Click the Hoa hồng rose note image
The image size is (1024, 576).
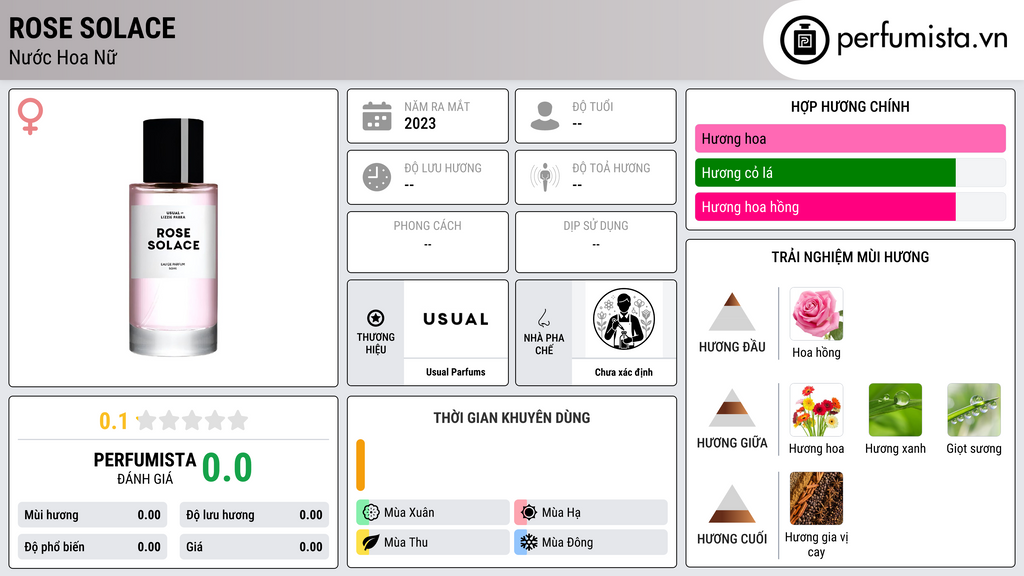[x=816, y=314]
